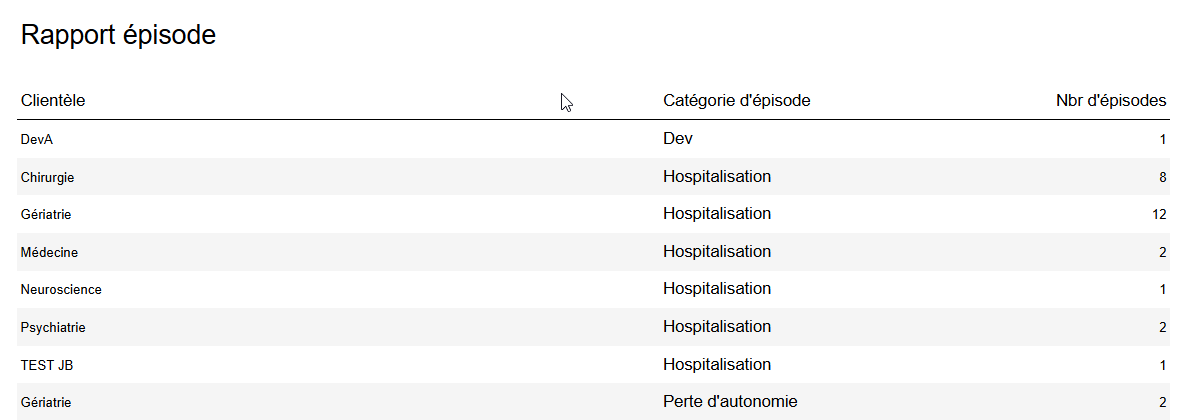This screenshot has width=1198, height=420.
Task: Click Hospitalisation in the Chirurgie row
Action: (717, 176)
